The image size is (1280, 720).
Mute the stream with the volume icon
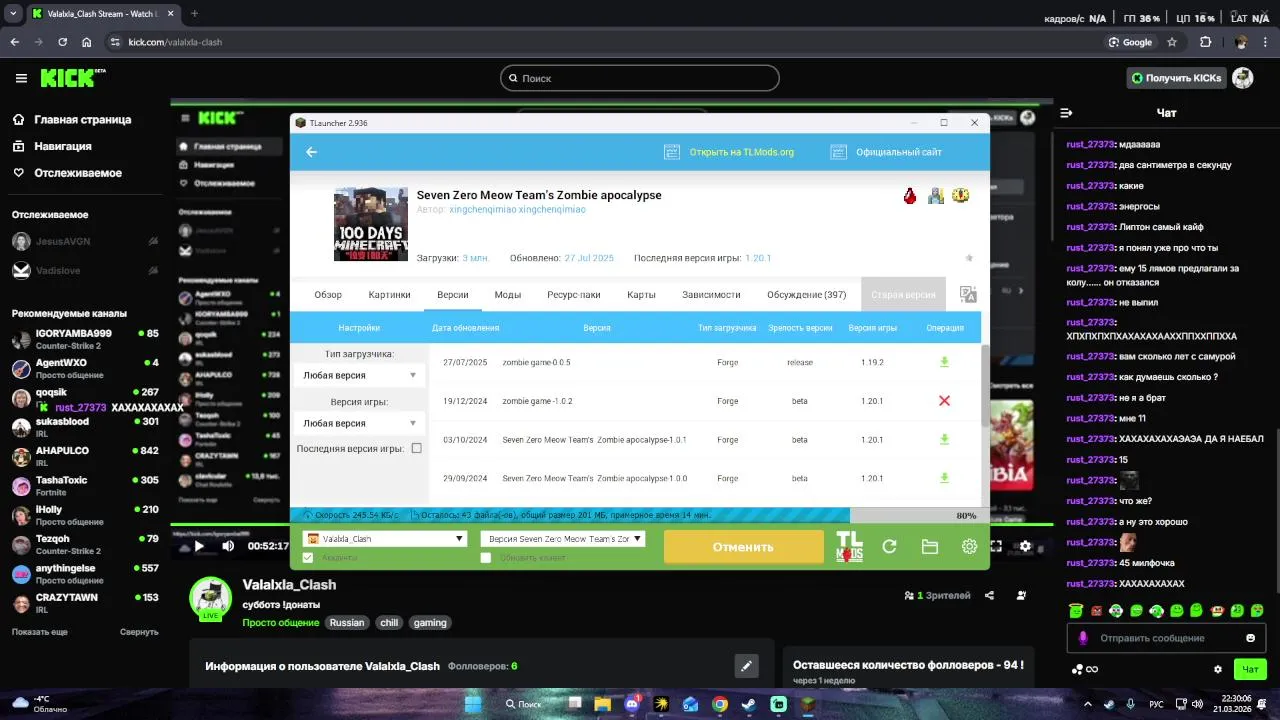[228, 546]
